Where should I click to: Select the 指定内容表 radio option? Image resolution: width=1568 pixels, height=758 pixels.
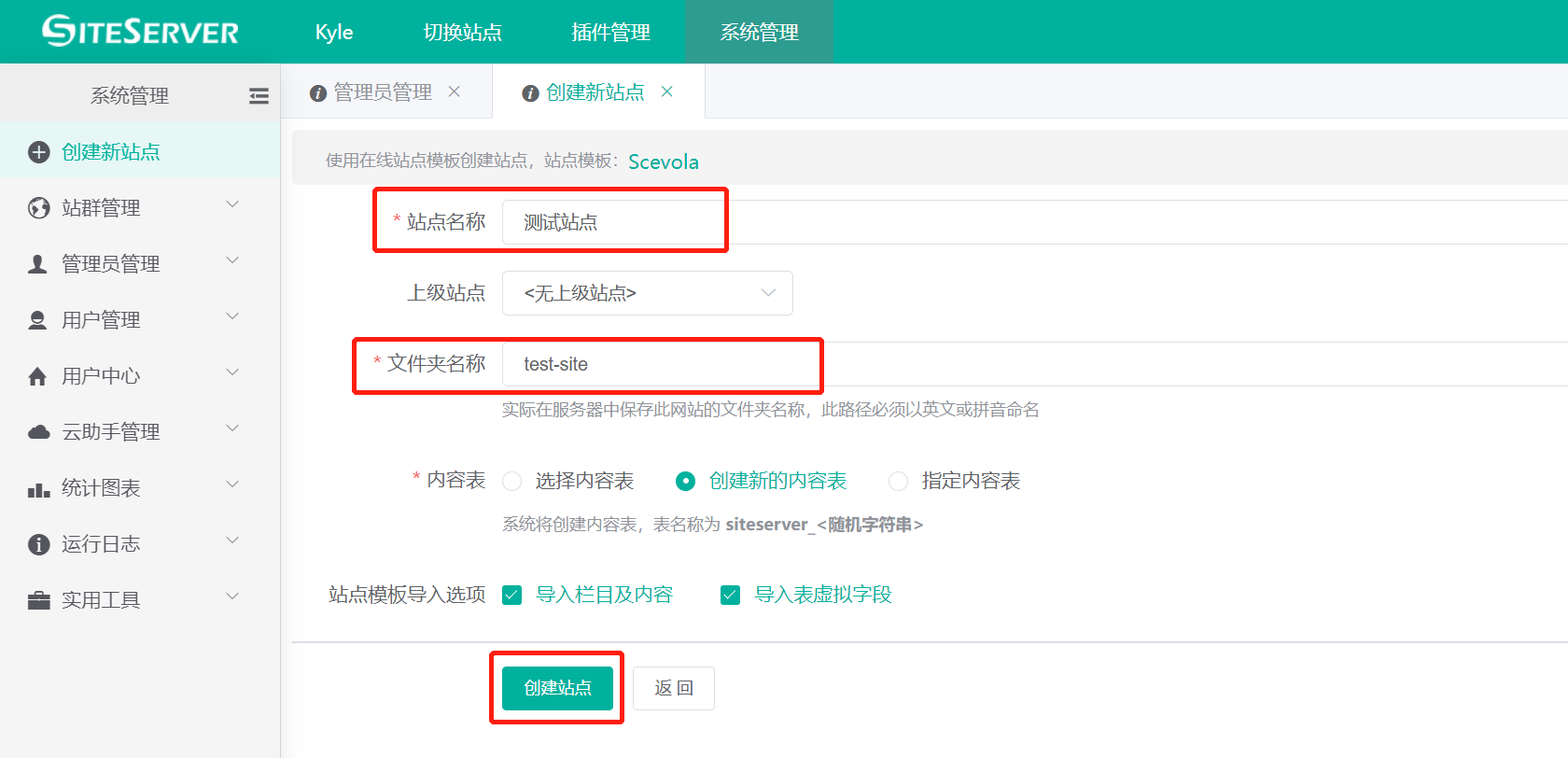(898, 481)
